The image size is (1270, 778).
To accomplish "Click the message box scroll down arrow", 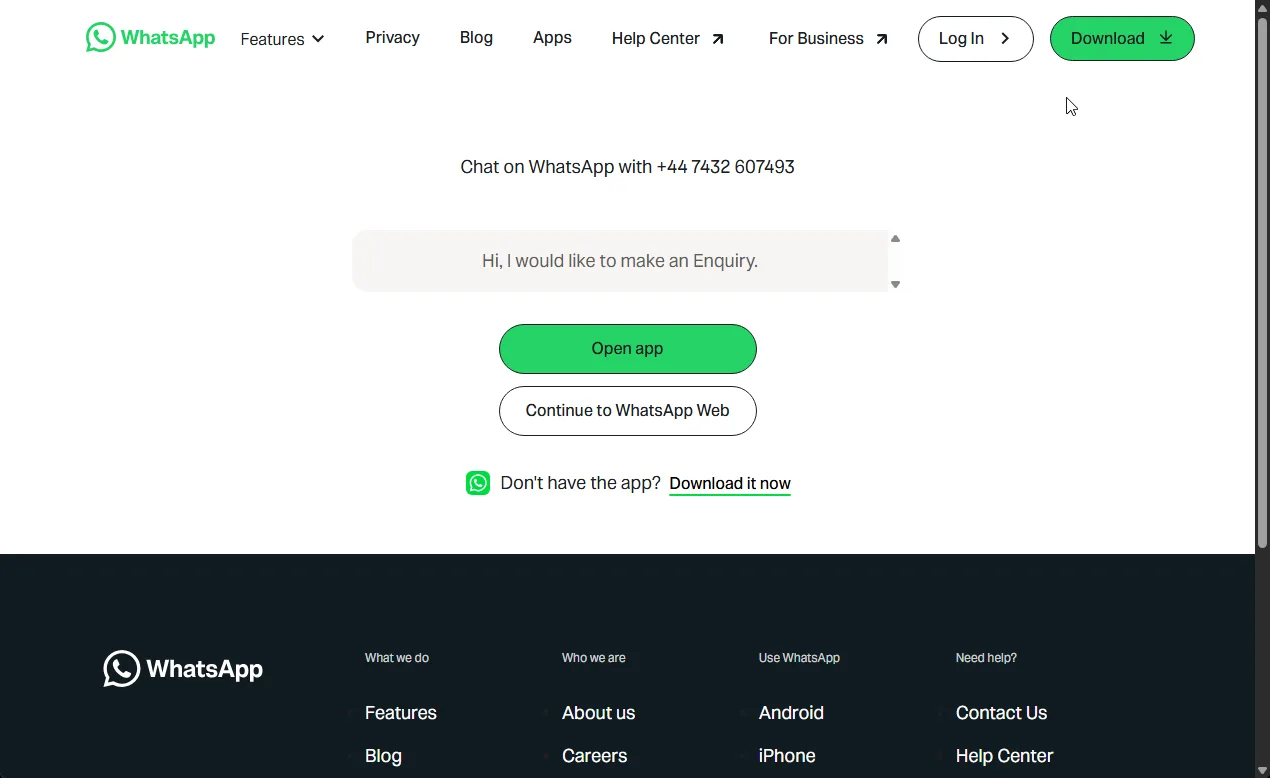I will tap(895, 284).
